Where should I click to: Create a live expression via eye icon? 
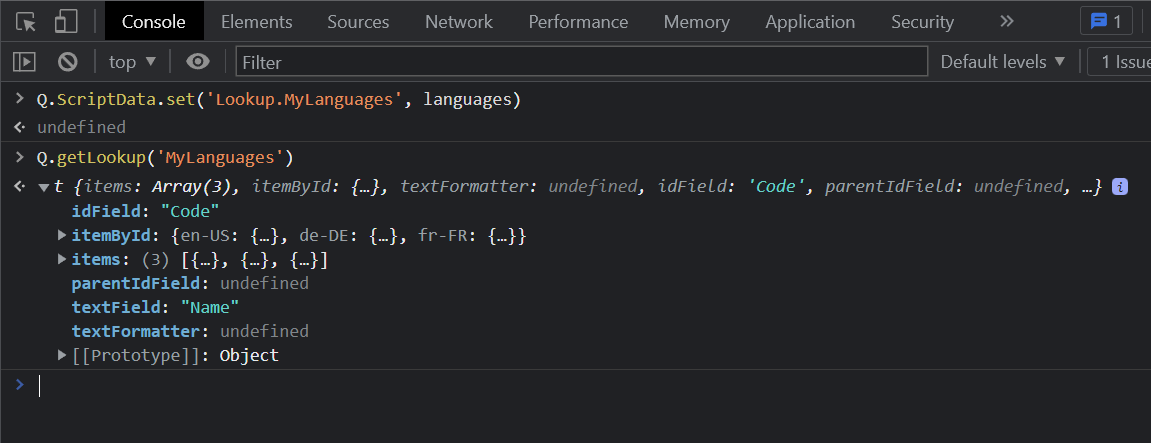pos(198,62)
